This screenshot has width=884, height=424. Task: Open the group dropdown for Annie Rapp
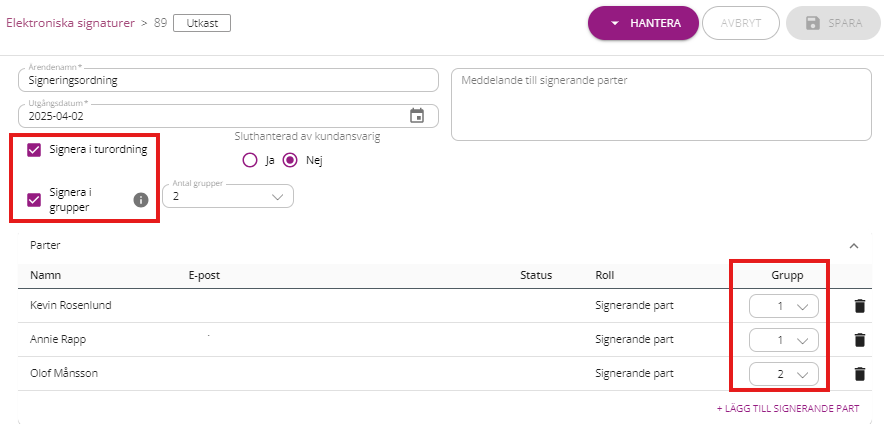coord(783,340)
